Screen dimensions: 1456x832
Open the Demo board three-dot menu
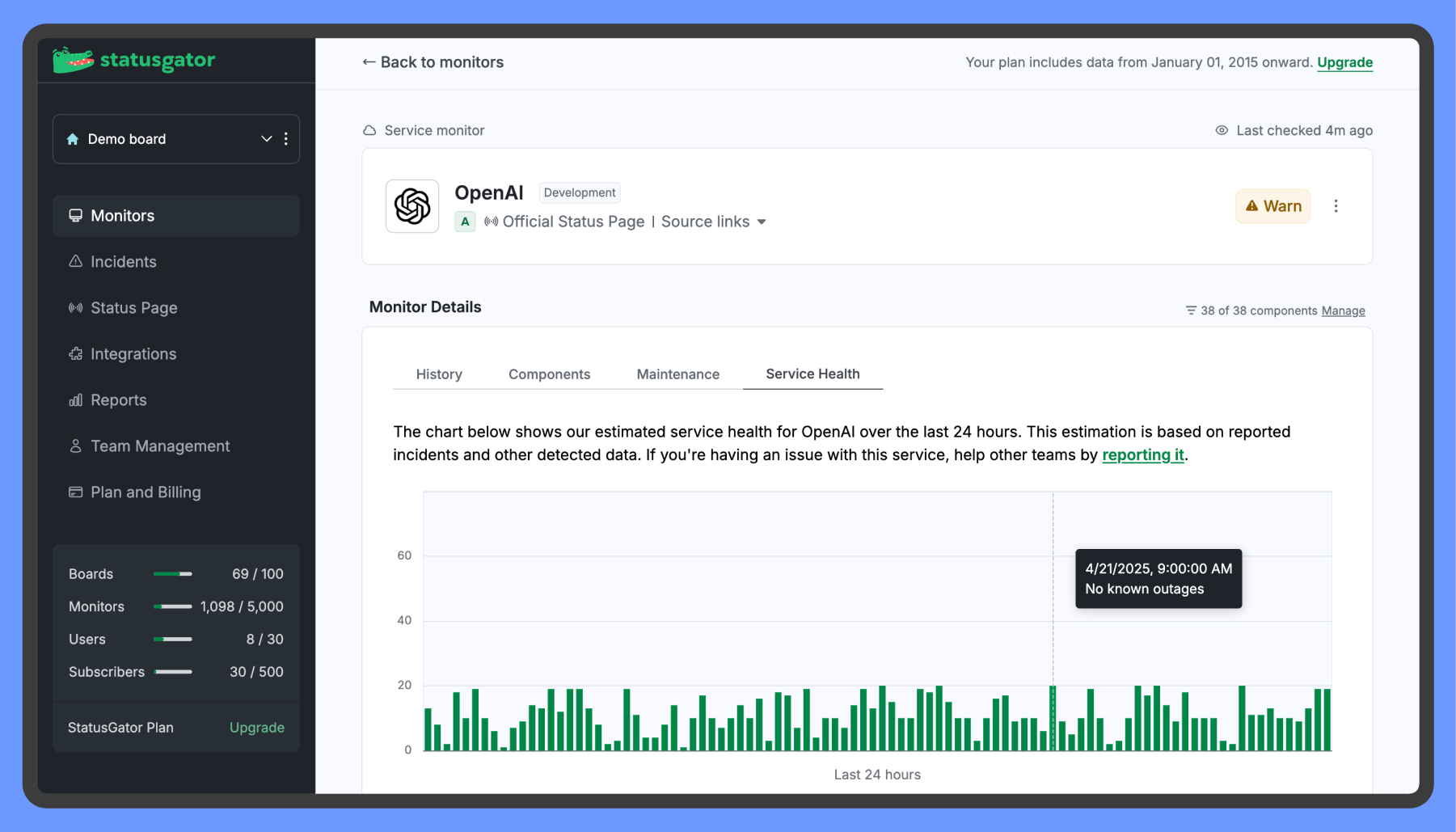286,139
